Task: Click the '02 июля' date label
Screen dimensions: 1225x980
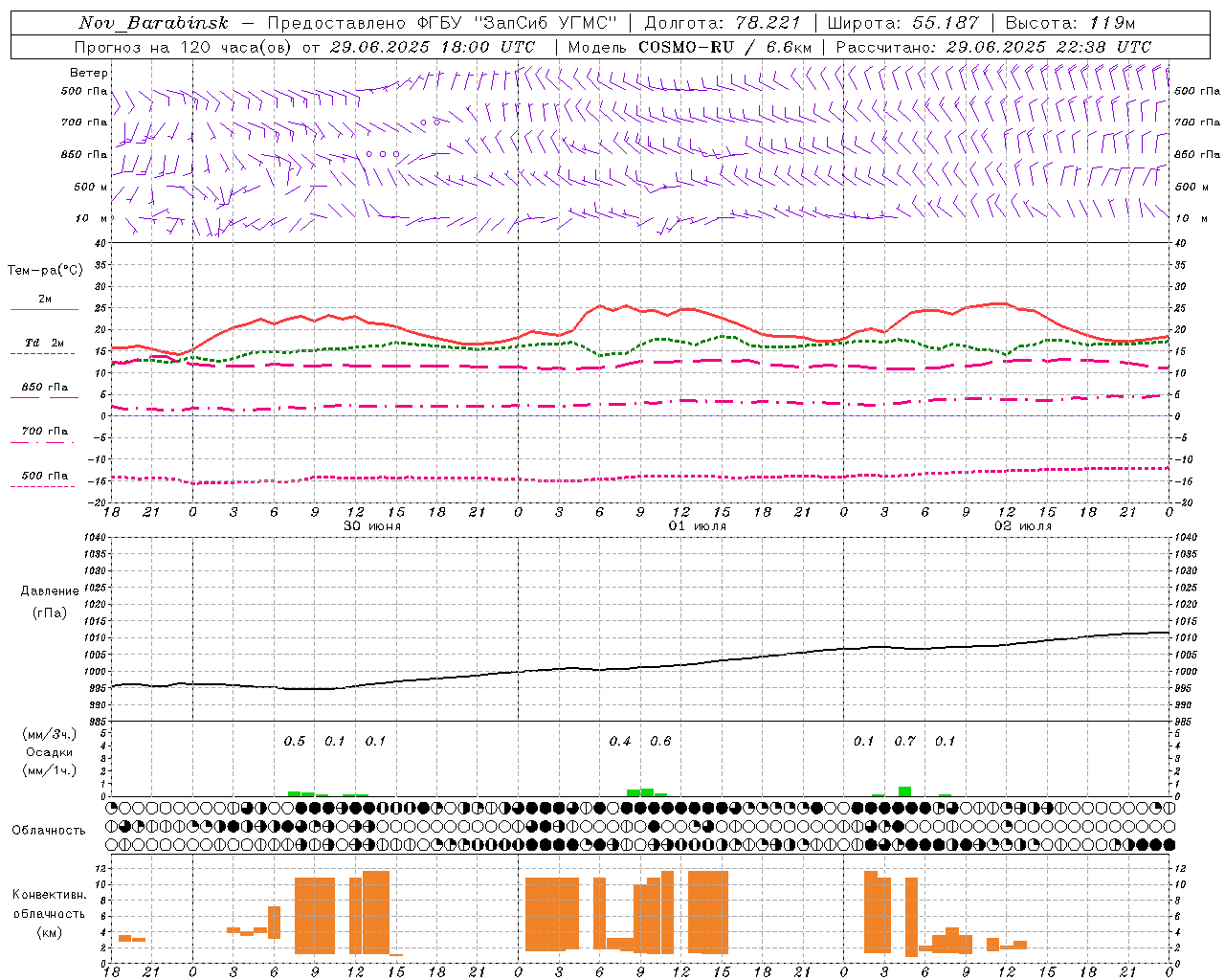Action: tap(1023, 526)
